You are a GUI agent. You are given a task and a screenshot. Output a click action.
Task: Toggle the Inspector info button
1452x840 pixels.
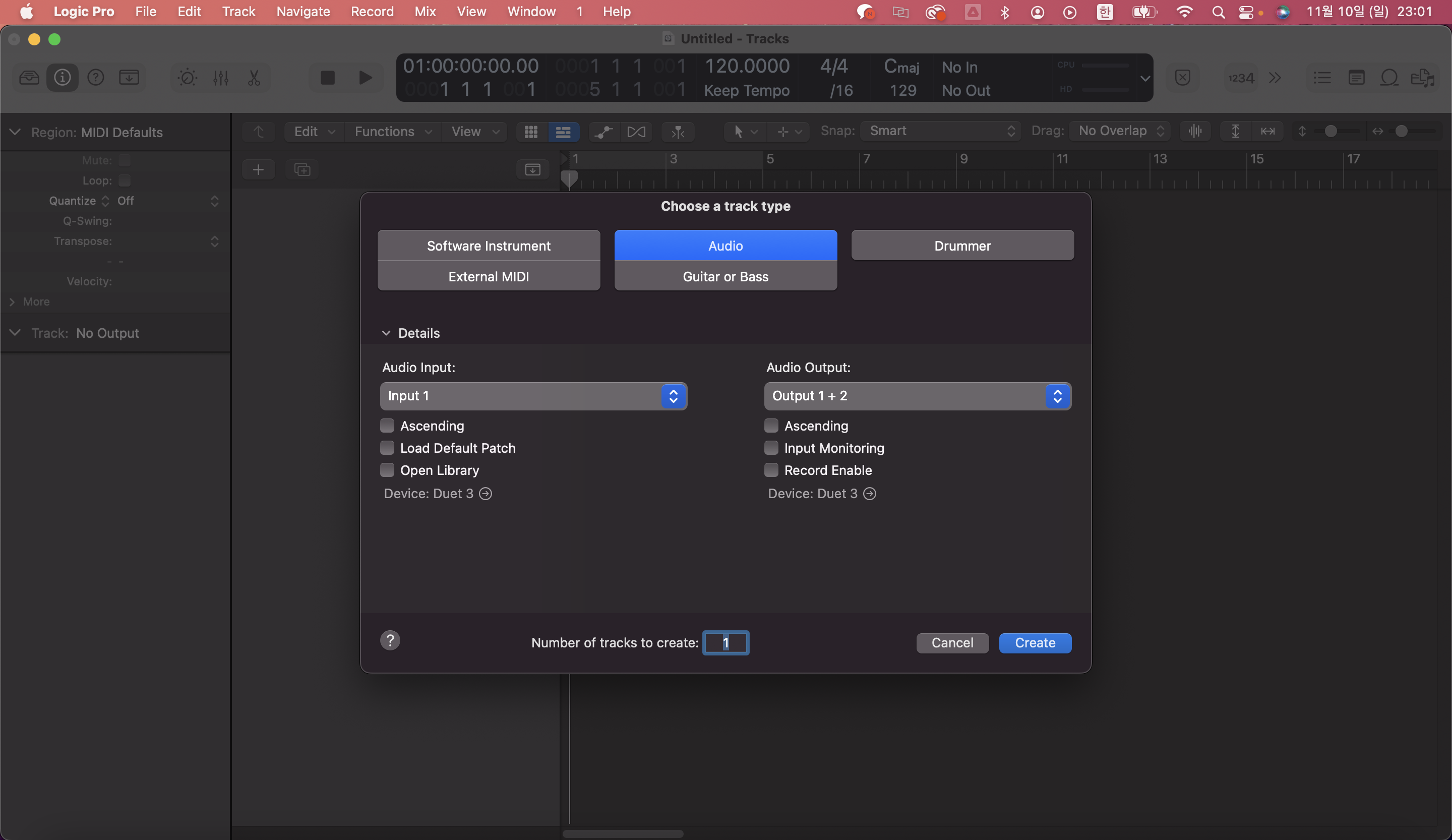pos(62,77)
